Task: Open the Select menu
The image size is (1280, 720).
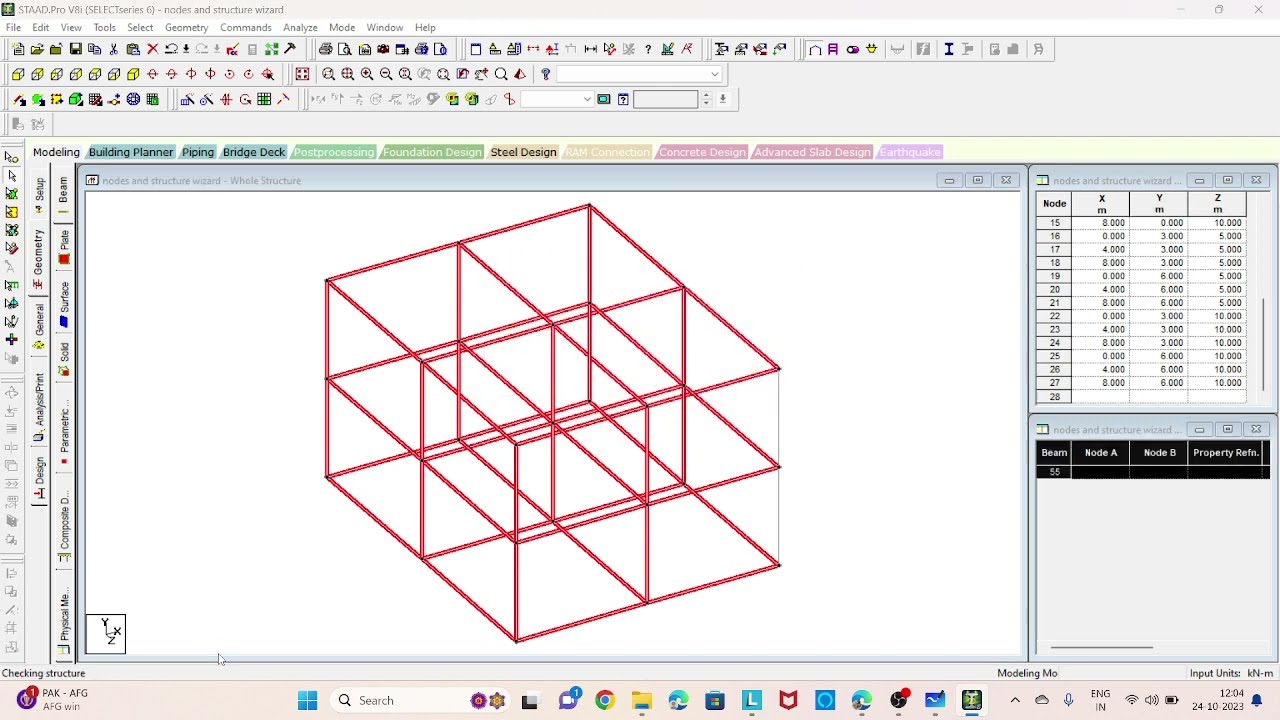Action: tap(140, 27)
